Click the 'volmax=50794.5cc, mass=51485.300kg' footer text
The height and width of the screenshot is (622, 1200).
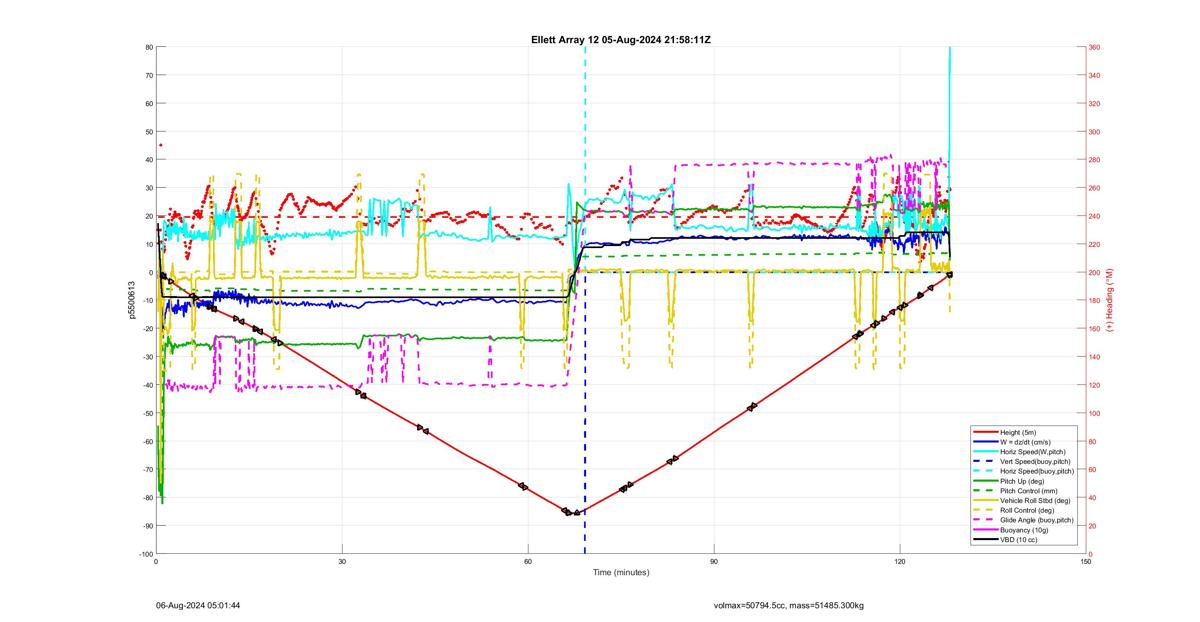pyautogui.click(x=789, y=605)
